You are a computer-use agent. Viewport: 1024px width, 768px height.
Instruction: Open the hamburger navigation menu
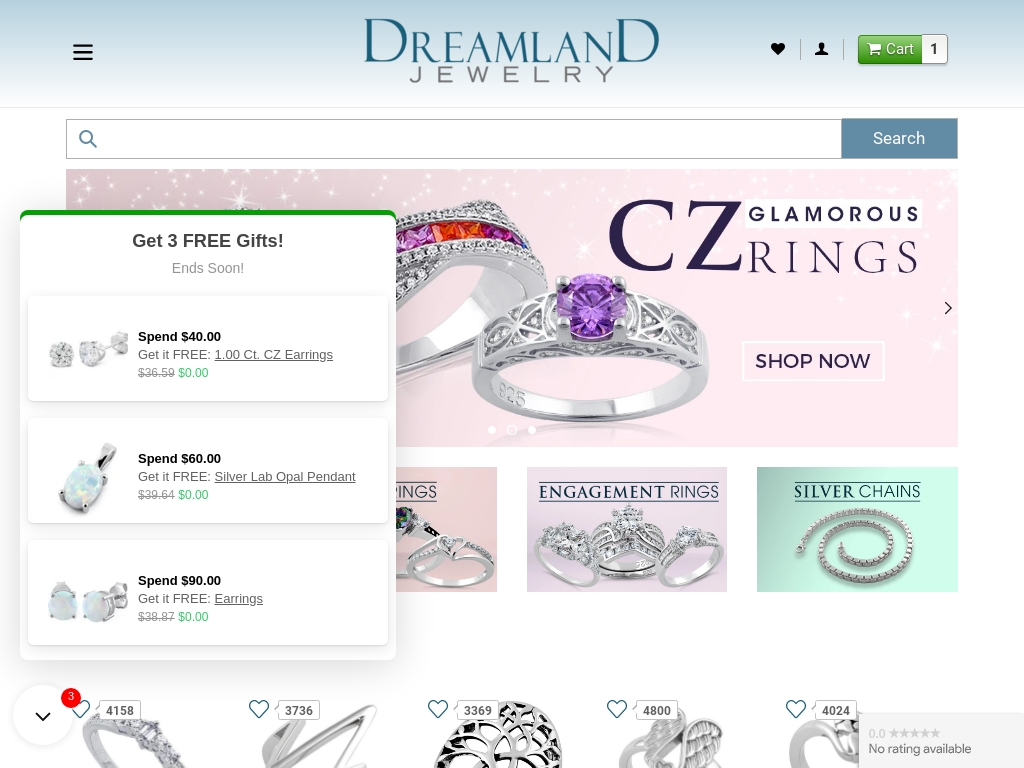click(x=83, y=52)
